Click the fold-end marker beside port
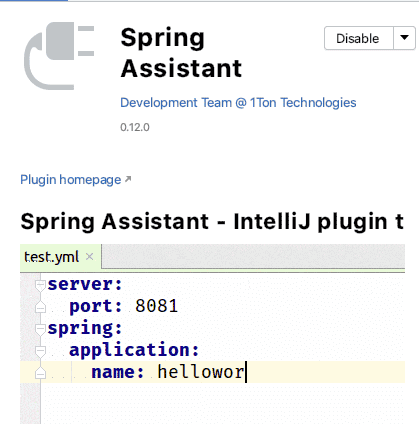This screenshot has width=419, height=424. click(x=40, y=306)
